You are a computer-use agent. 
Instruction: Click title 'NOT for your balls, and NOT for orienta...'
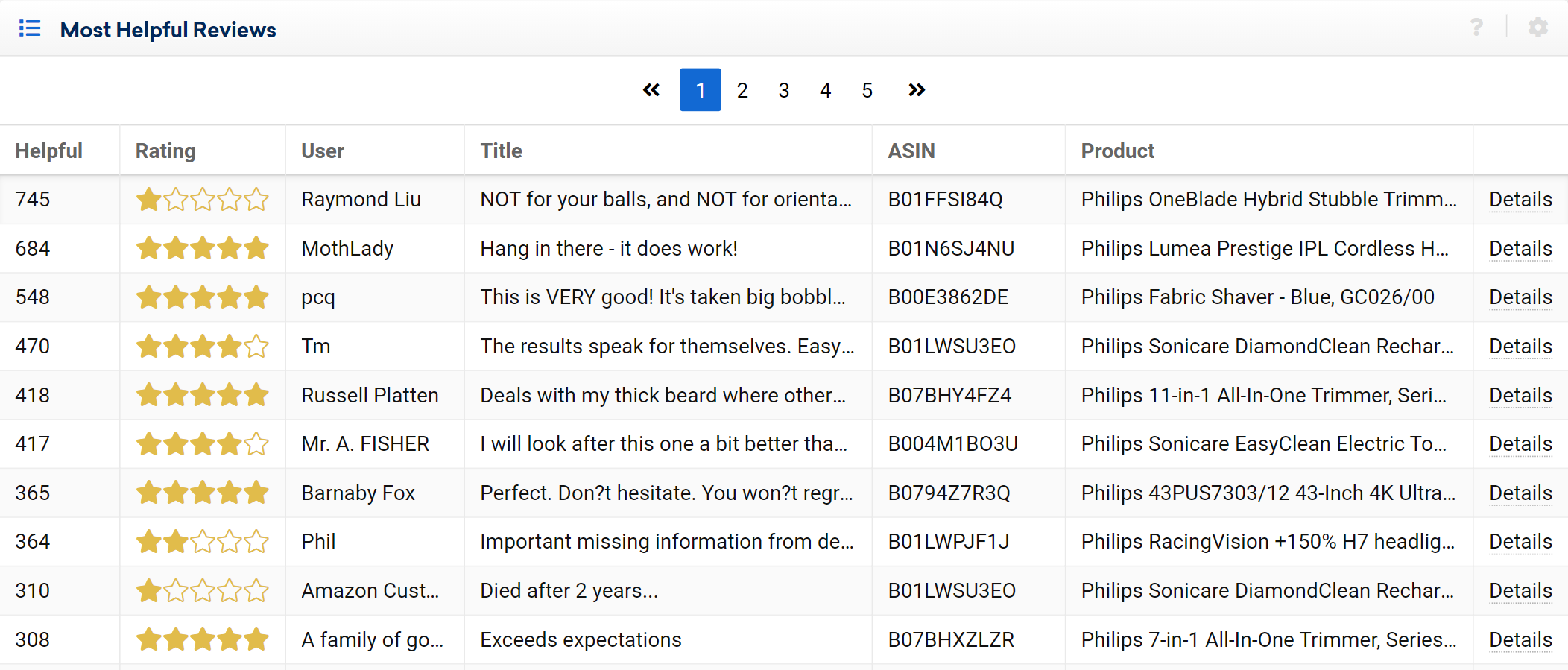click(666, 200)
